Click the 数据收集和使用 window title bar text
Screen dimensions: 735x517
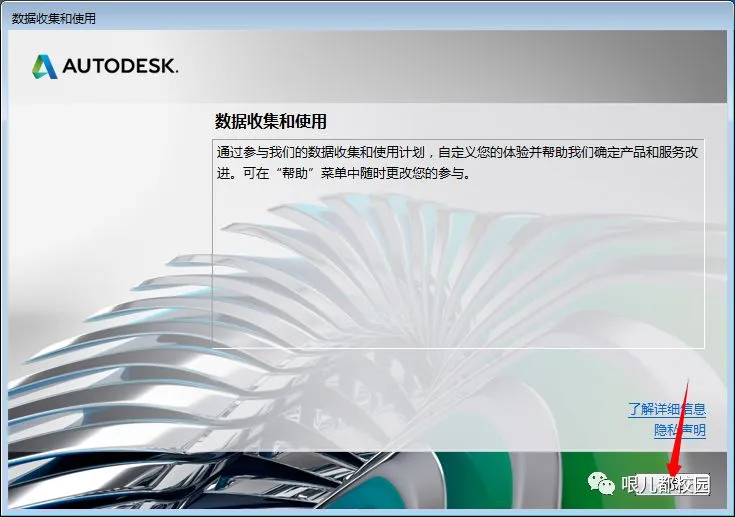point(53,18)
